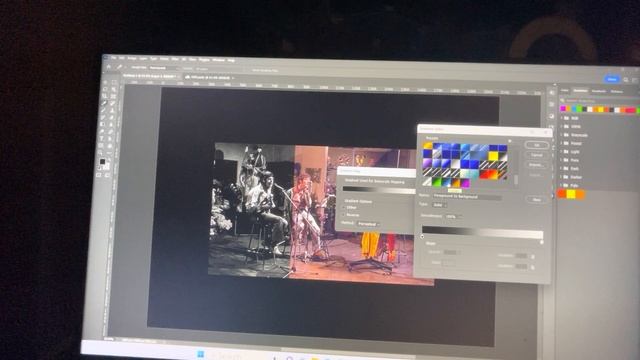Switch to the Gradients panel tab

[x=599, y=91]
